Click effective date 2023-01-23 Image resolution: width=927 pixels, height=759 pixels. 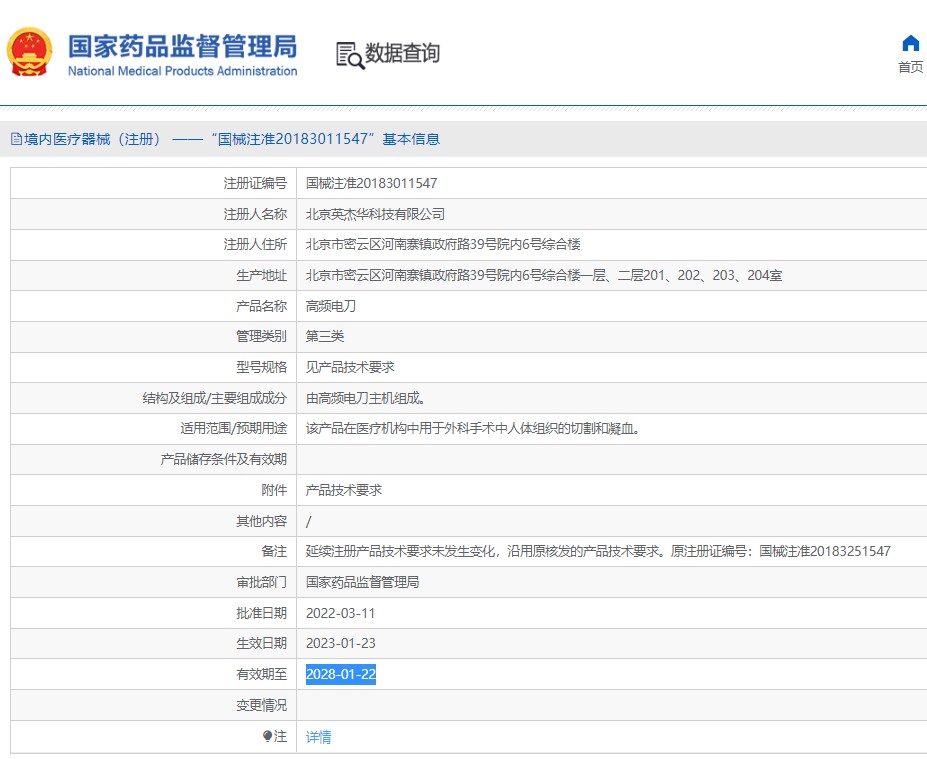coord(341,643)
